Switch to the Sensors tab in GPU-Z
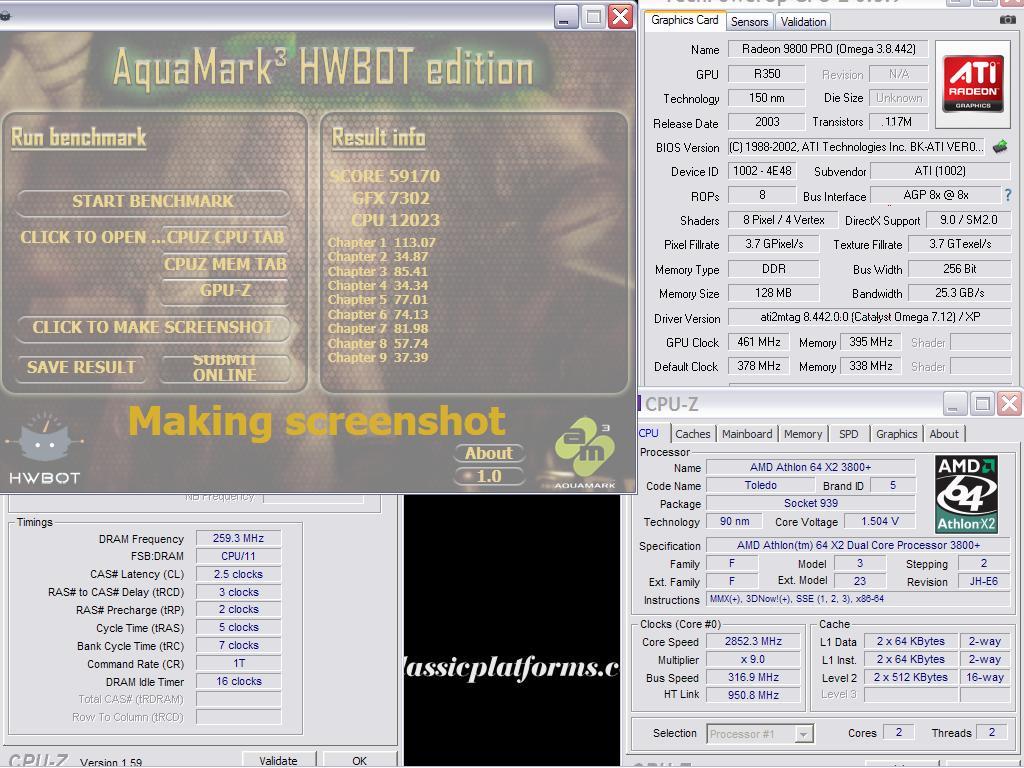The image size is (1024, 768). 749,22
